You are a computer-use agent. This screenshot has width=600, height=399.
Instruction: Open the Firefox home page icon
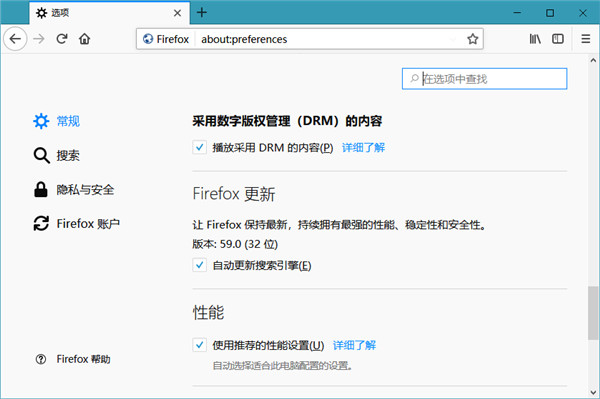click(x=85, y=39)
